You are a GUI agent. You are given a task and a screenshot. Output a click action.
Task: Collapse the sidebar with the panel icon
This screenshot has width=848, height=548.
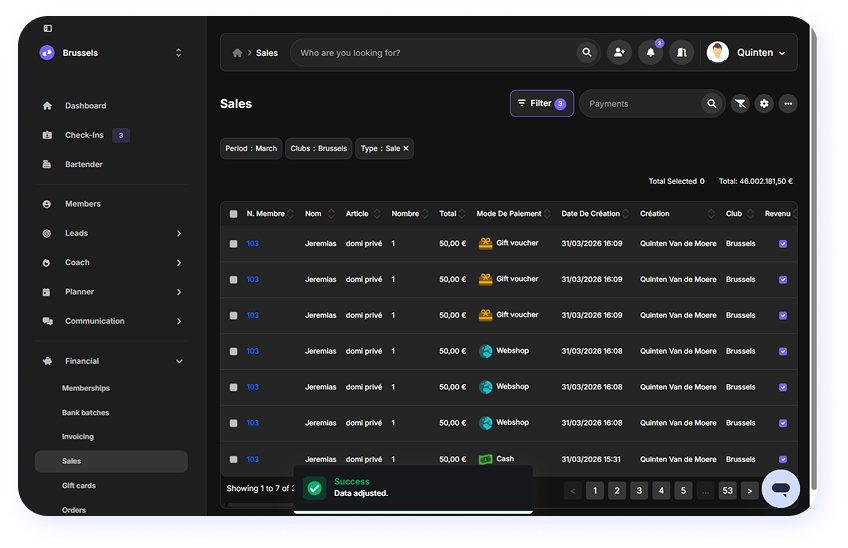(47, 28)
